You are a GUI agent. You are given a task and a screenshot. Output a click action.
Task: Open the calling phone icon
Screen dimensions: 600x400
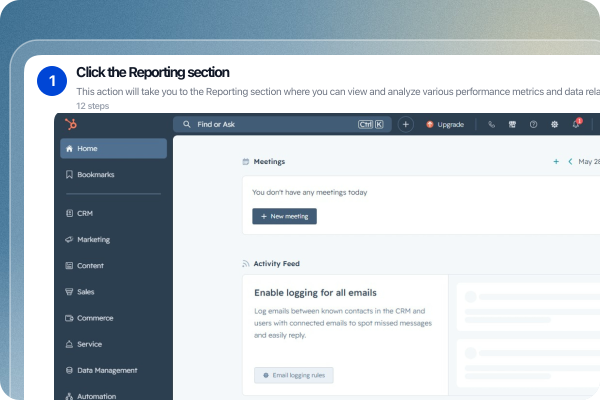pyautogui.click(x=491, y=124)
